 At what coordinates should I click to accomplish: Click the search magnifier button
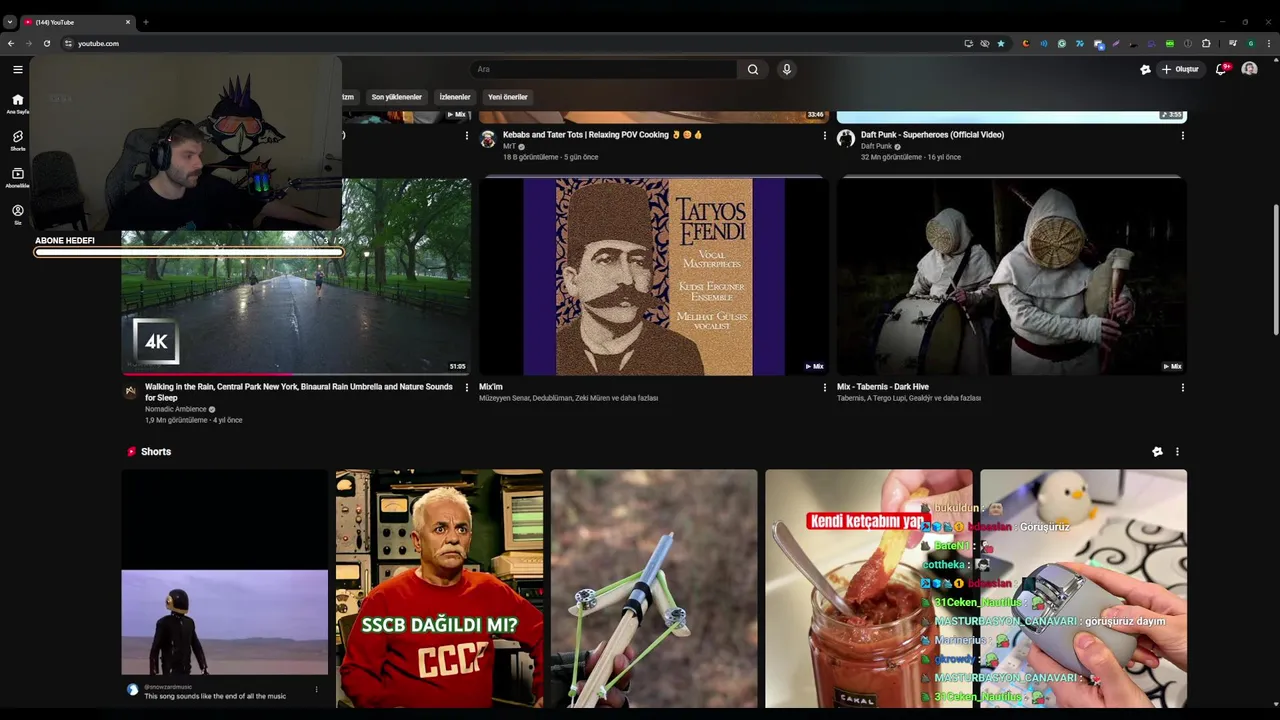click(753, 69)
